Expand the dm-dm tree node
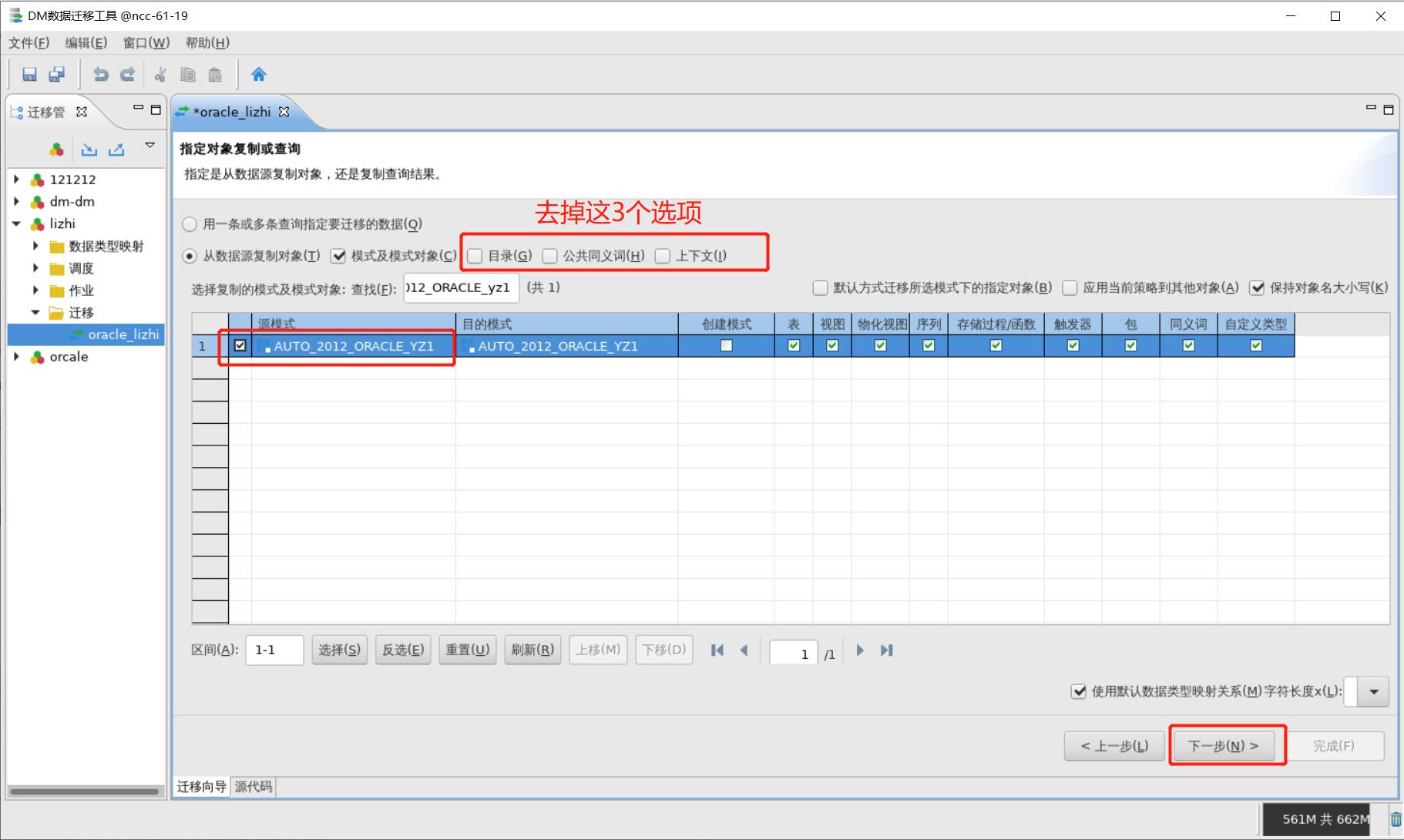Image resolution: width=1404 pixels, height=840 pixels. [x=16, y=202]
